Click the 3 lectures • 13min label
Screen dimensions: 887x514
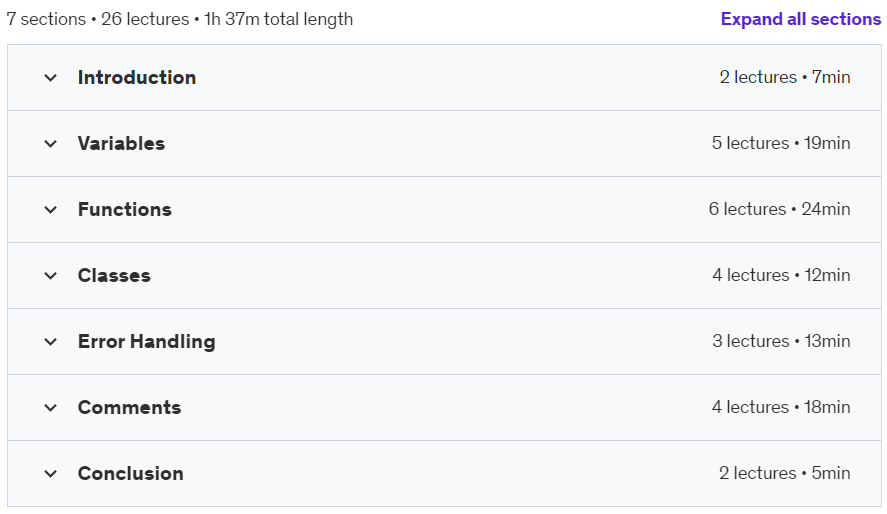781,341
